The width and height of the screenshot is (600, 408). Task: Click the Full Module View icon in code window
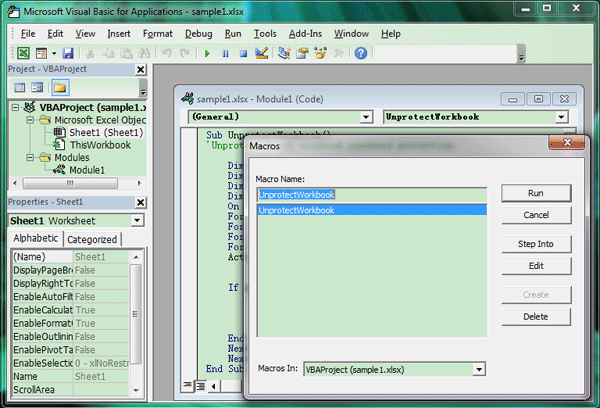201,386
